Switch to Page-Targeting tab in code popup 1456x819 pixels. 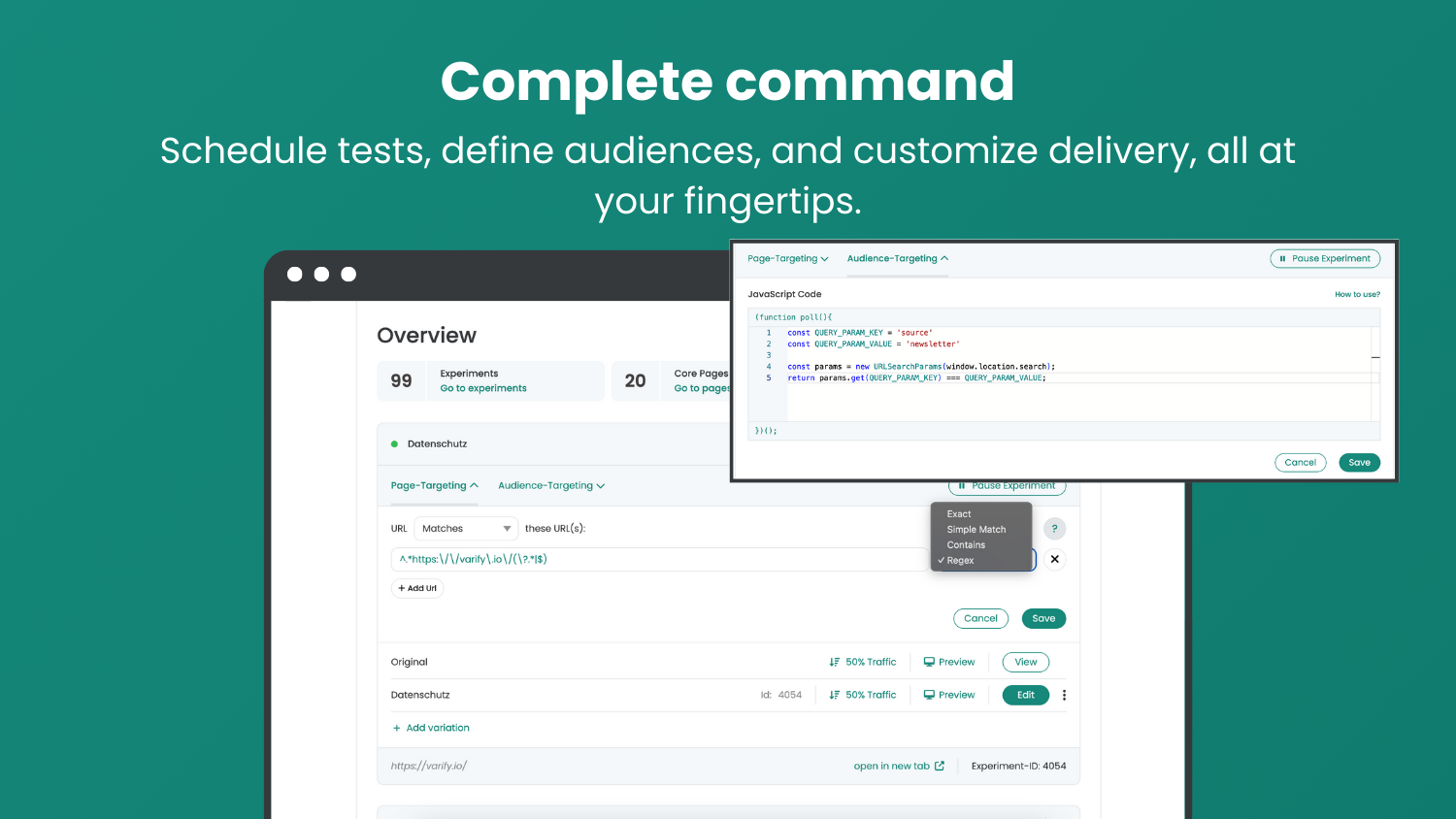tap(787, 259)
